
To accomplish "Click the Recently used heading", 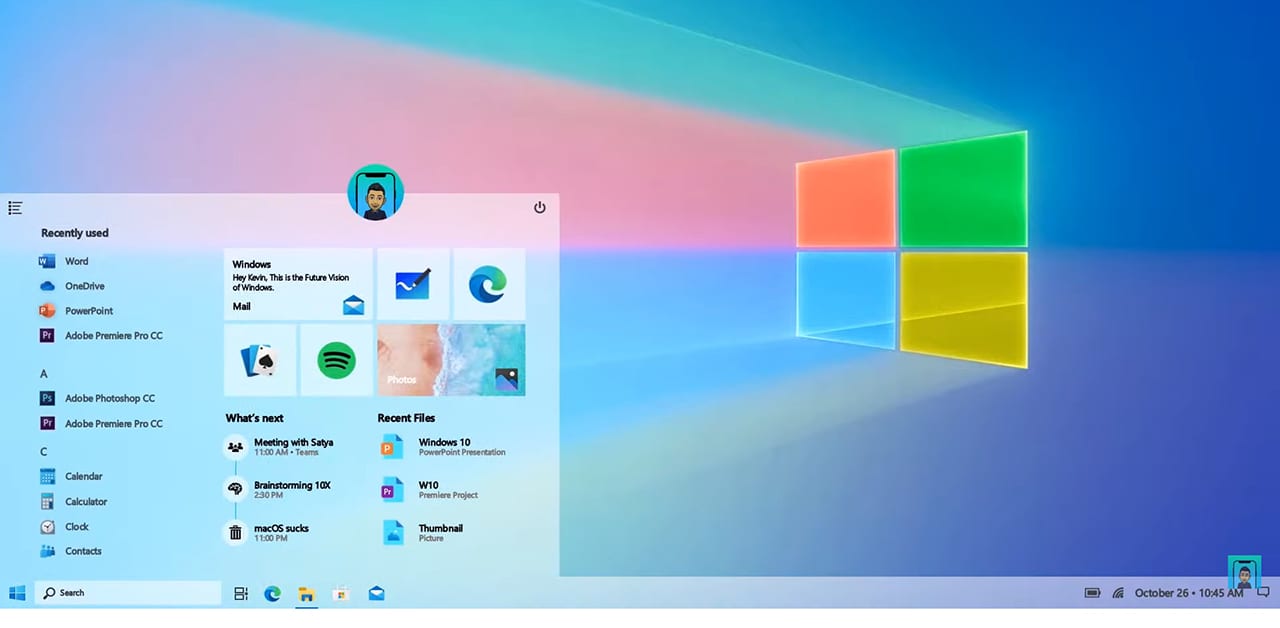I will click(x=75, y=233).
